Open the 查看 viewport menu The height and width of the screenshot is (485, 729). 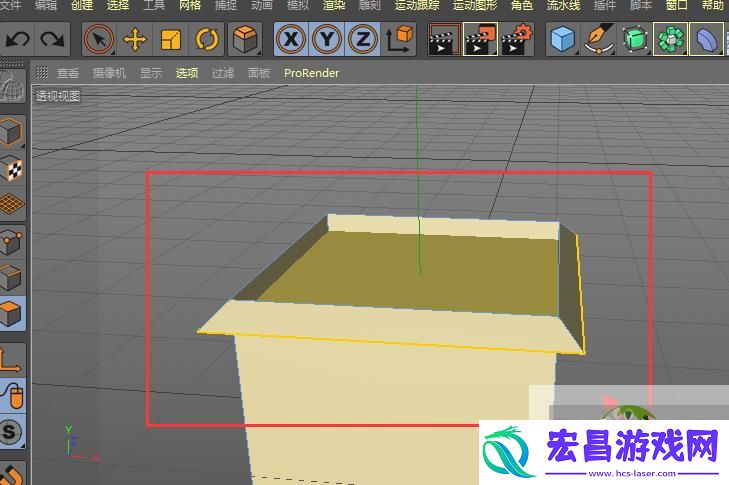pyautogui.click(x=68, y=73)
